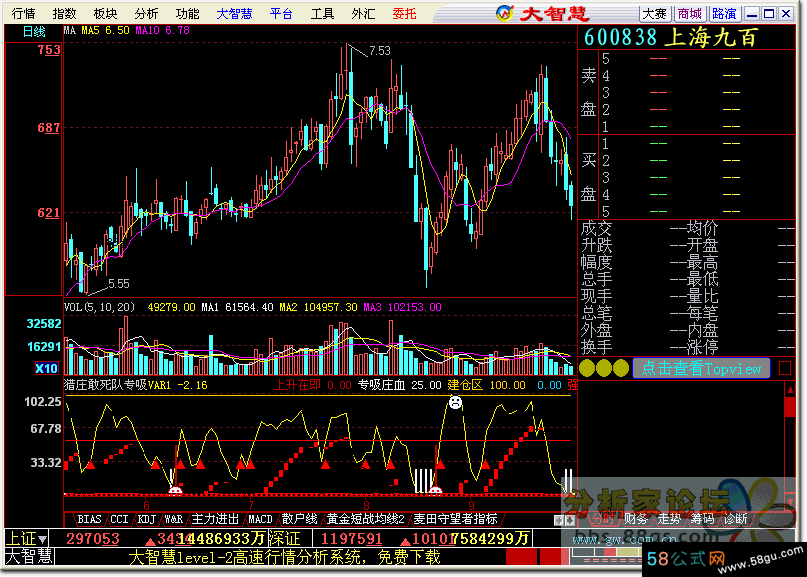Click the 大智慧 globe logo icon
The image size is (807, 577).
pyautogui.click(x=504, y=13)
